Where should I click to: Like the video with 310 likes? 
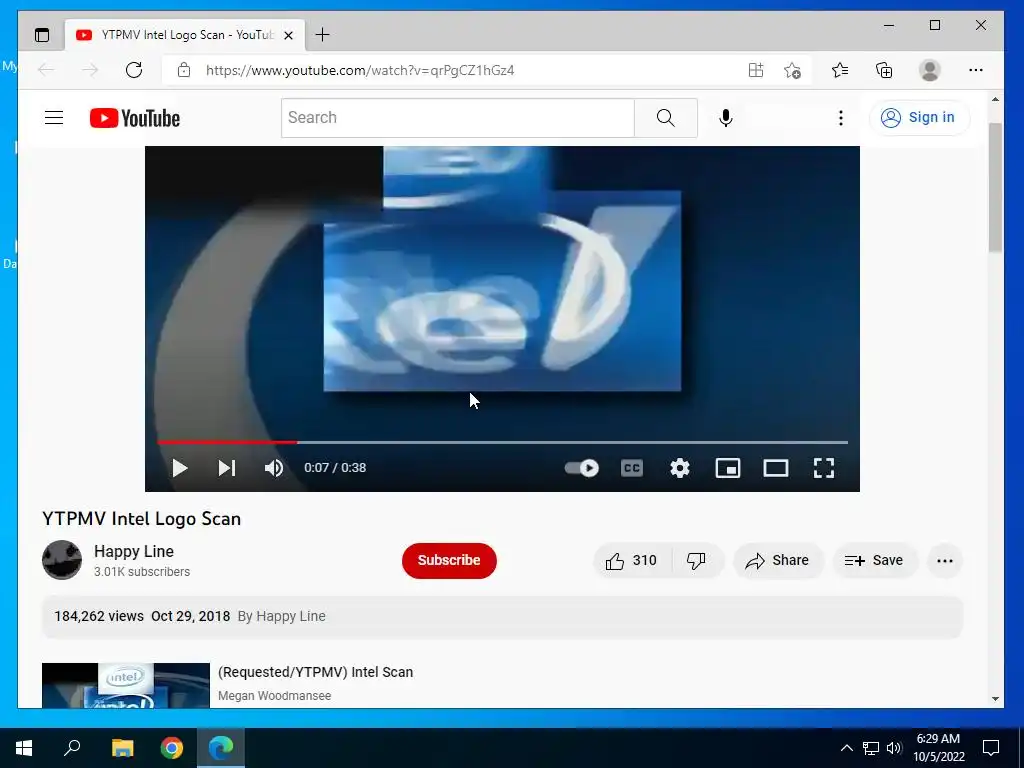point(631,560)
